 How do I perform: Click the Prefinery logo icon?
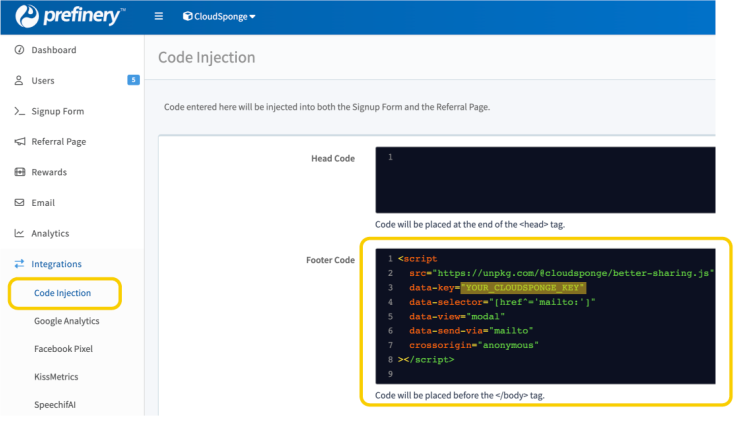[27, 17]
